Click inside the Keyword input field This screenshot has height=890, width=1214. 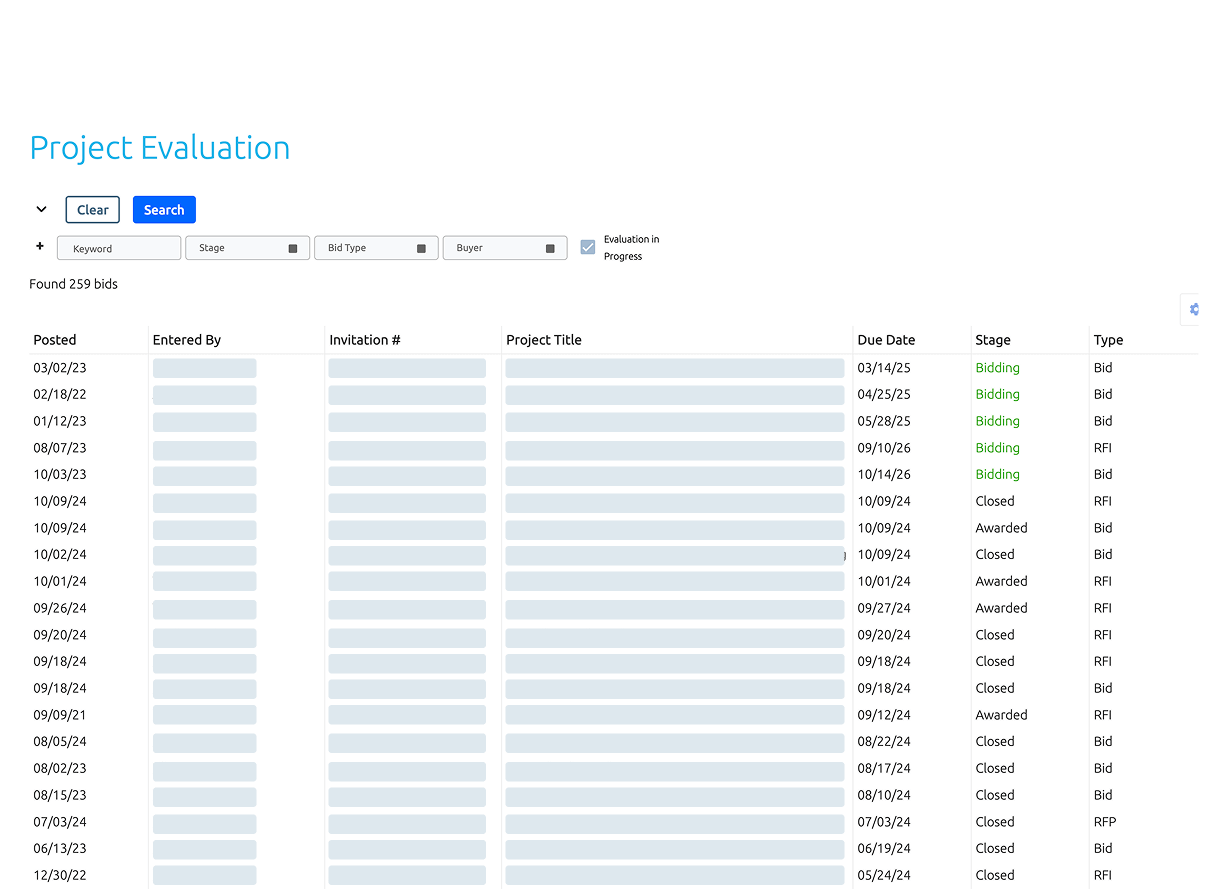click(118, 247)
